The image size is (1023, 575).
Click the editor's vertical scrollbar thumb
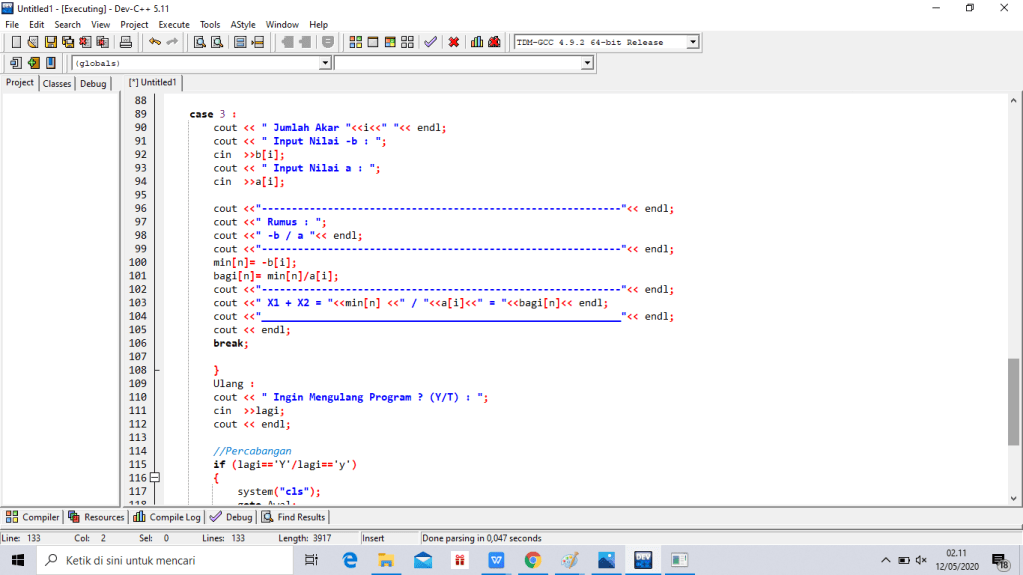point(1014,400)
